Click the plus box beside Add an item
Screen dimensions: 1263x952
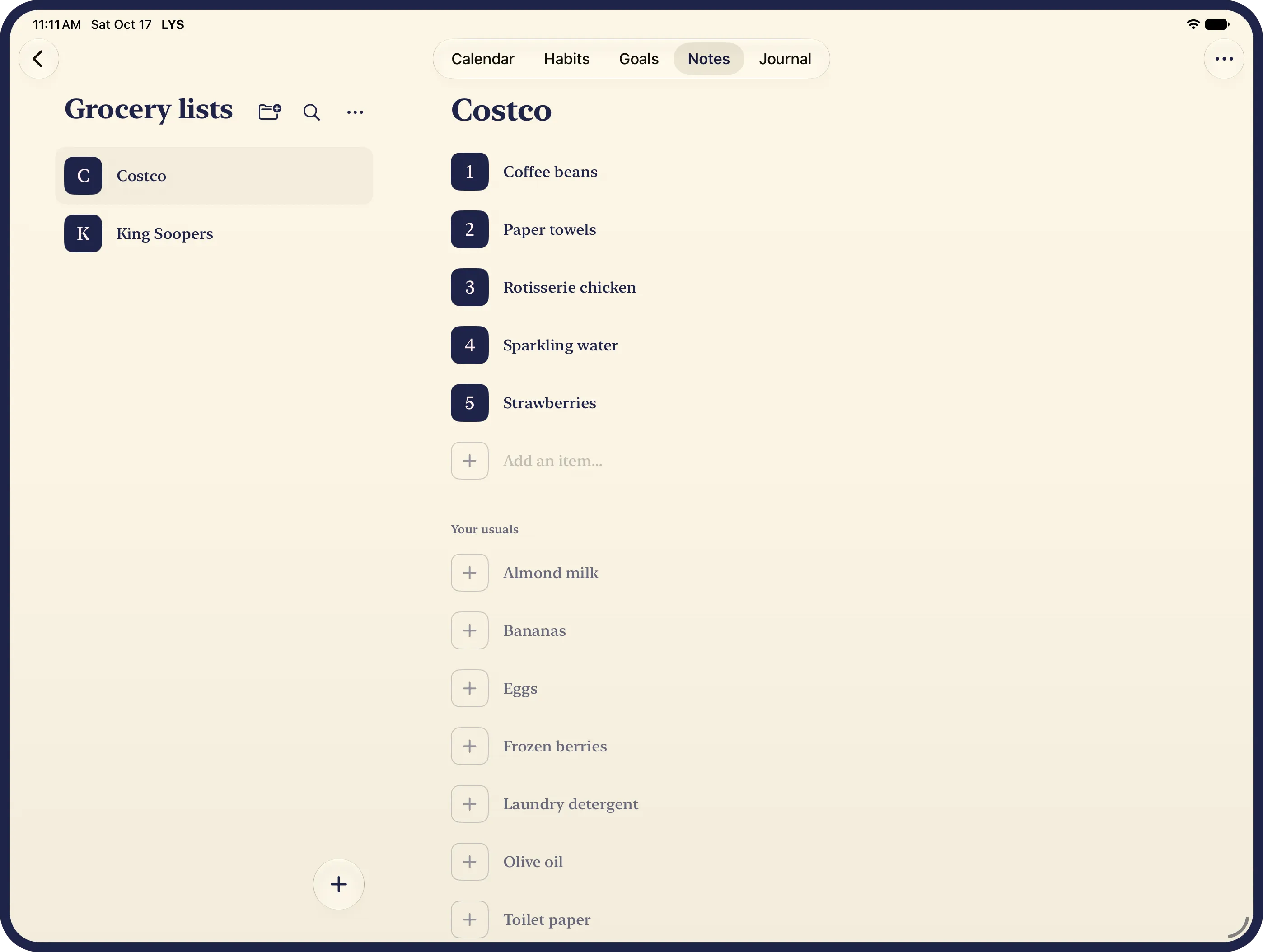(x=469, y=461)
